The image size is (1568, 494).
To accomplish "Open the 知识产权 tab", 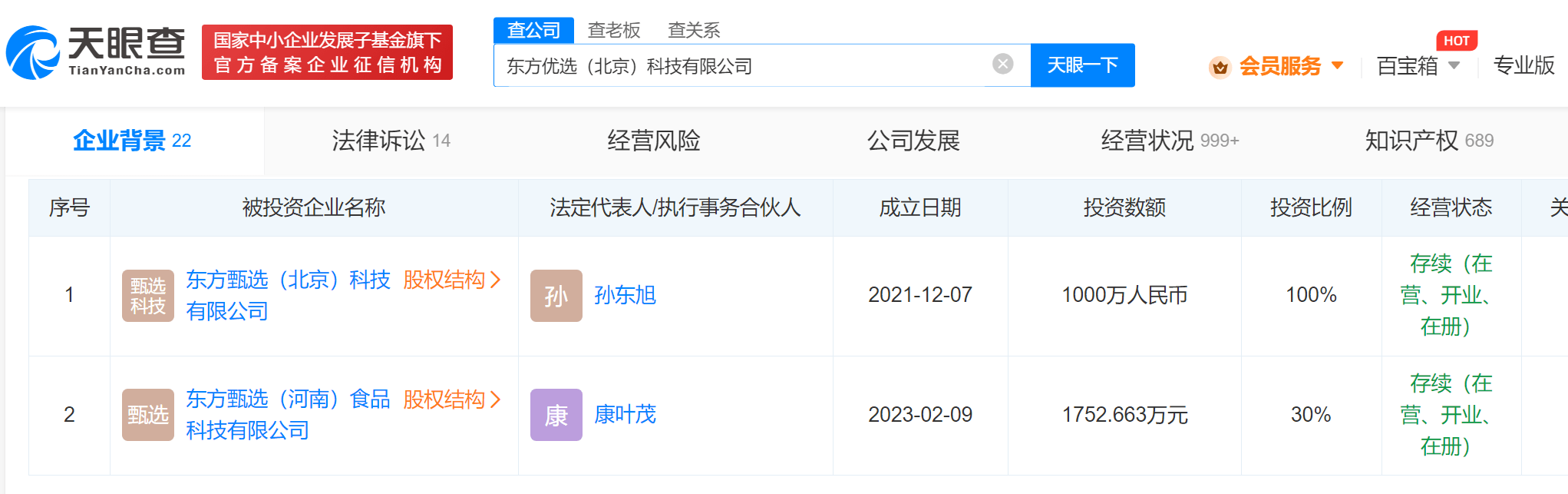I will [1429, 141].
